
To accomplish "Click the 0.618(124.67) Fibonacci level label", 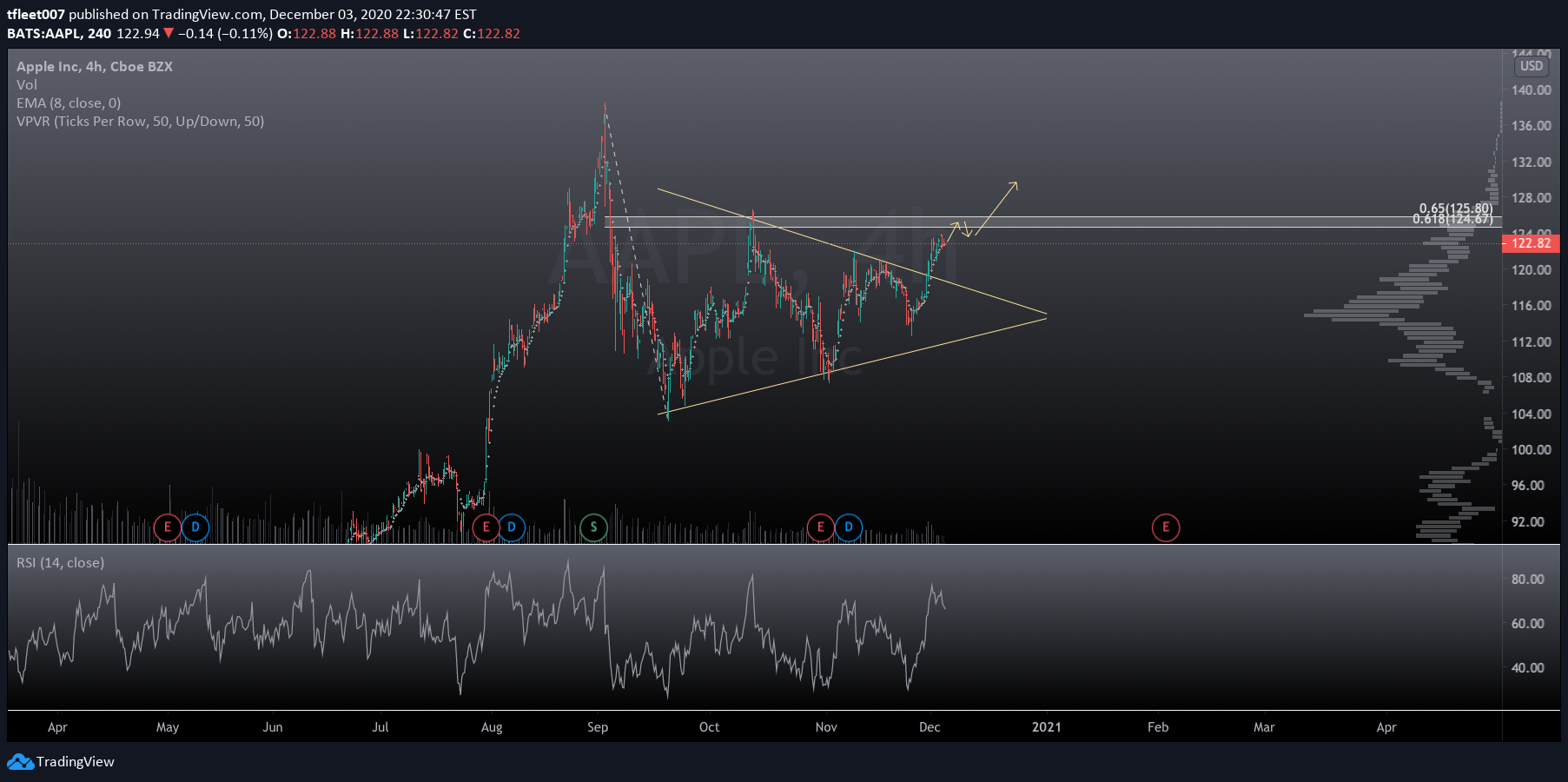I will click(x=1452, y=219).
